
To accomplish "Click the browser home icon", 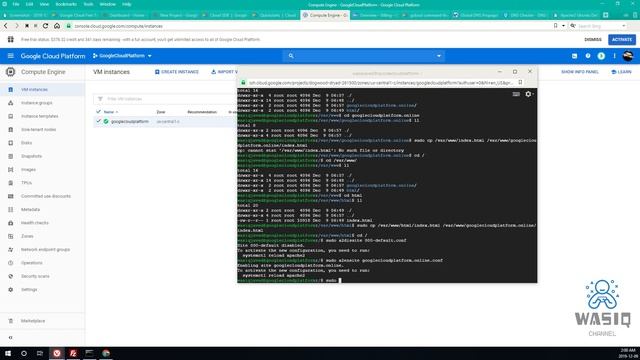I will [57, 26].
